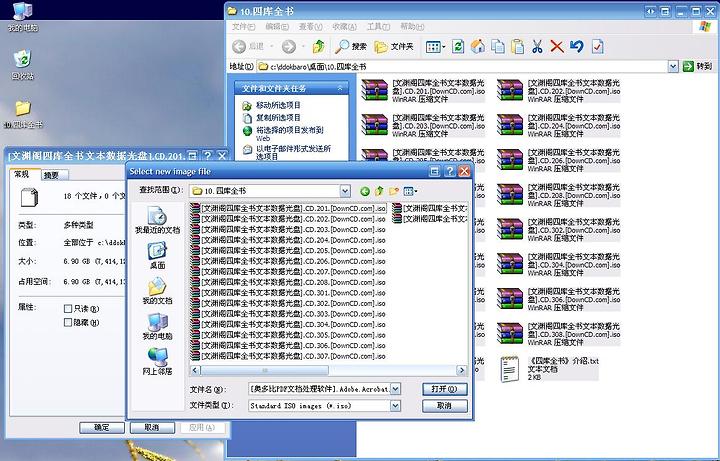Click the left scroll arrow in file list
Viewport: 720px width, 461px height.
[x=195, y=370]
